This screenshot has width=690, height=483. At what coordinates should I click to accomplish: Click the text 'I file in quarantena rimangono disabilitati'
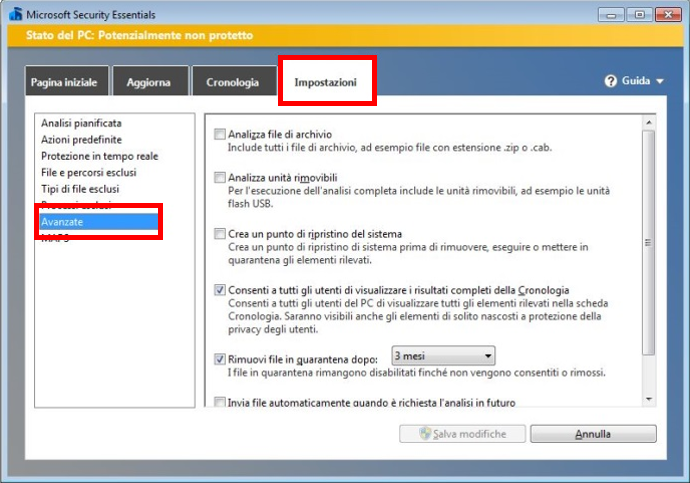416,373
